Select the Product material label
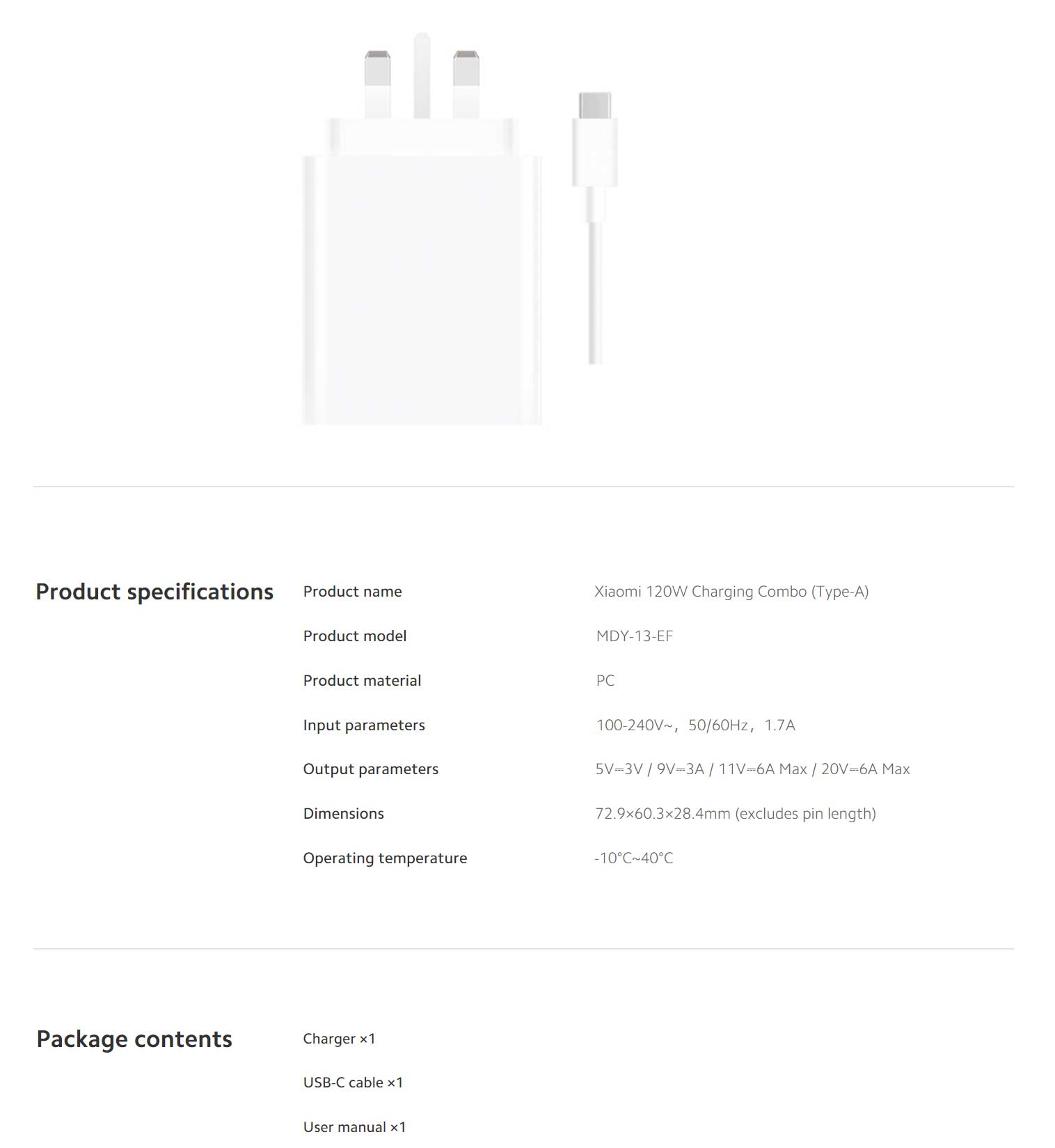This screenshot has width=1055, height=1148. coord(363,681)
